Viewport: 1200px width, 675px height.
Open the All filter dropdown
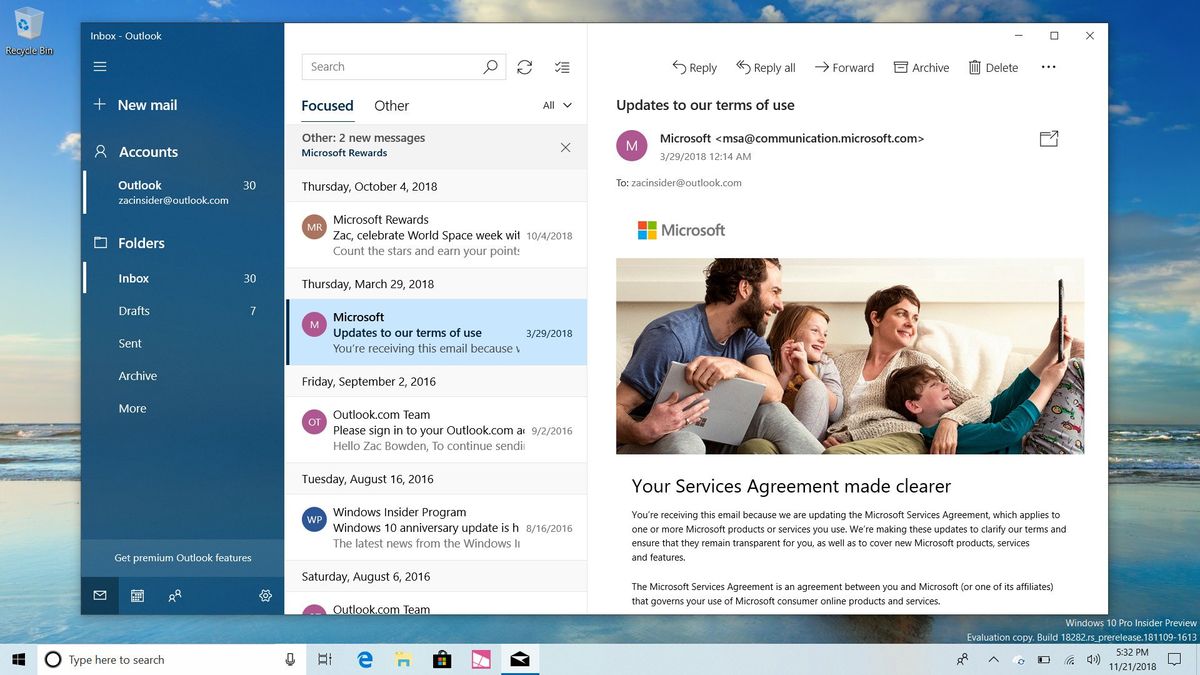click(557, 105)
